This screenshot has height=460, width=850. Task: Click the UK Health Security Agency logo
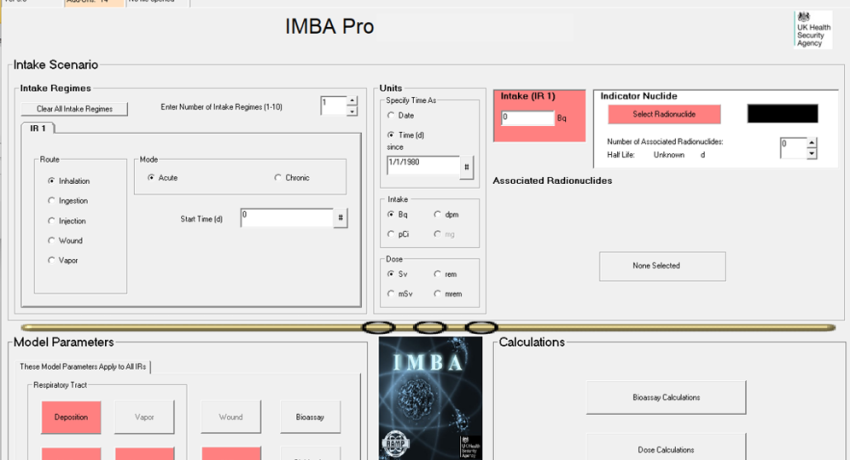813,30
